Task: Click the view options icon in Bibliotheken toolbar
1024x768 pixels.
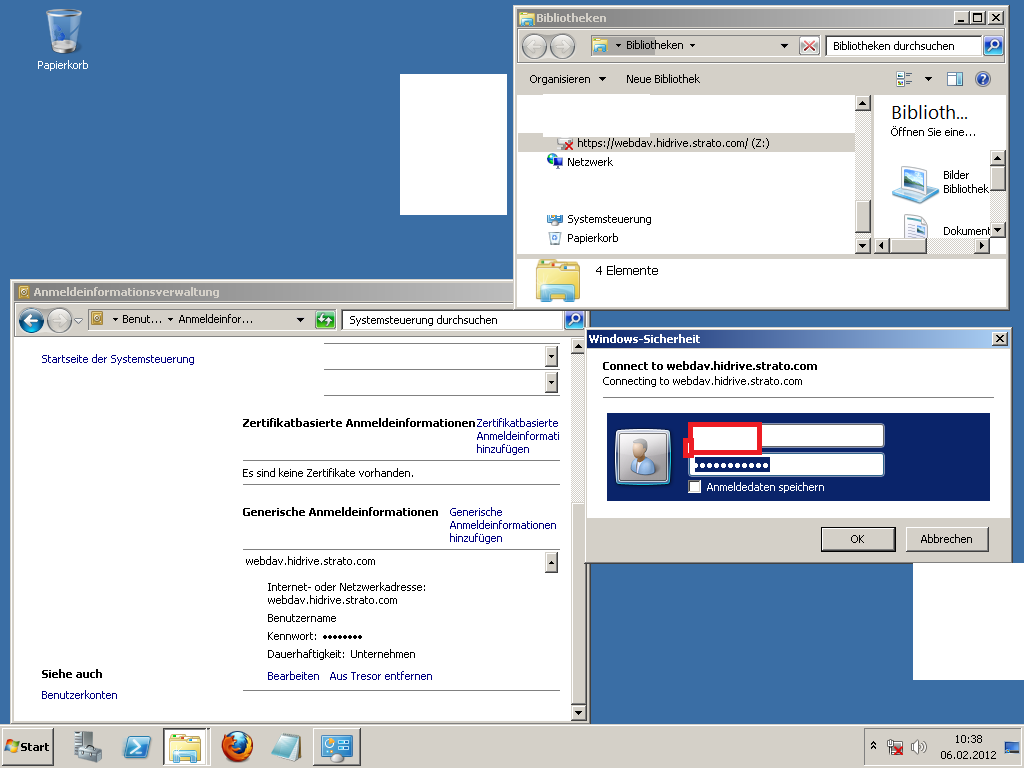Action: pyautogui.click(x=904, y=79)
